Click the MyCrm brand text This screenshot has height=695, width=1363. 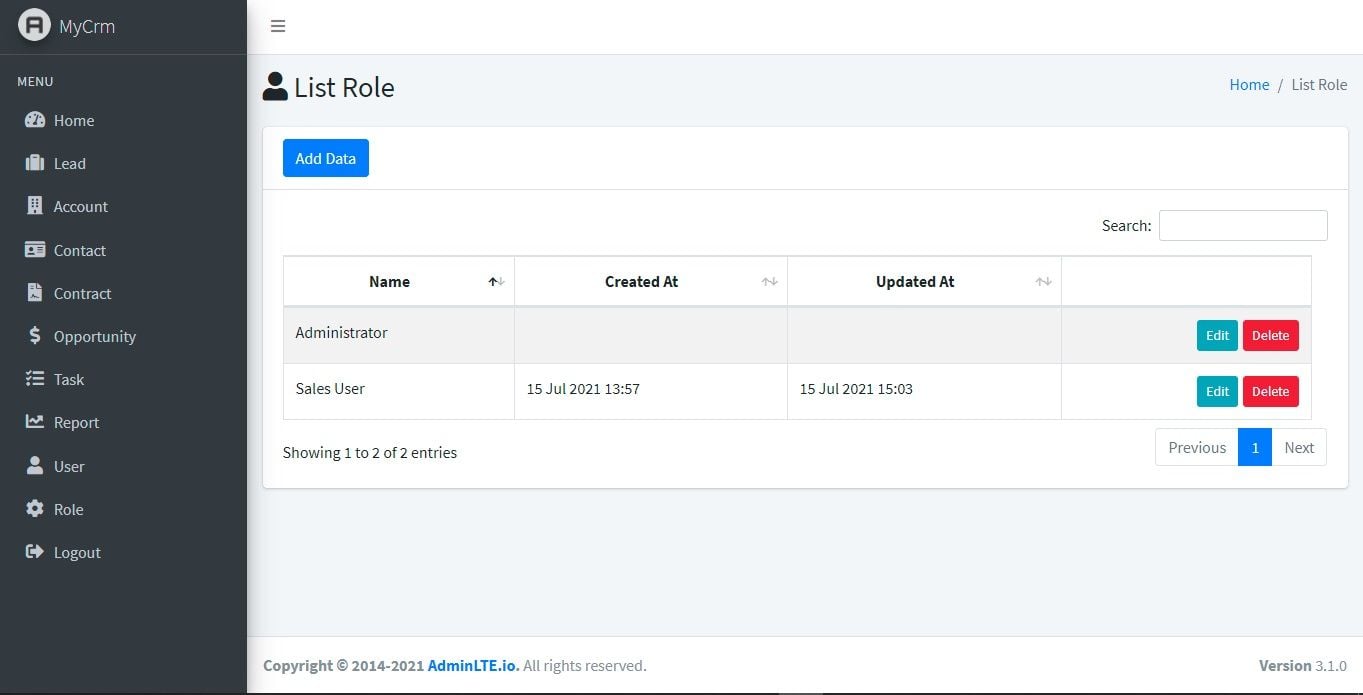87,27
